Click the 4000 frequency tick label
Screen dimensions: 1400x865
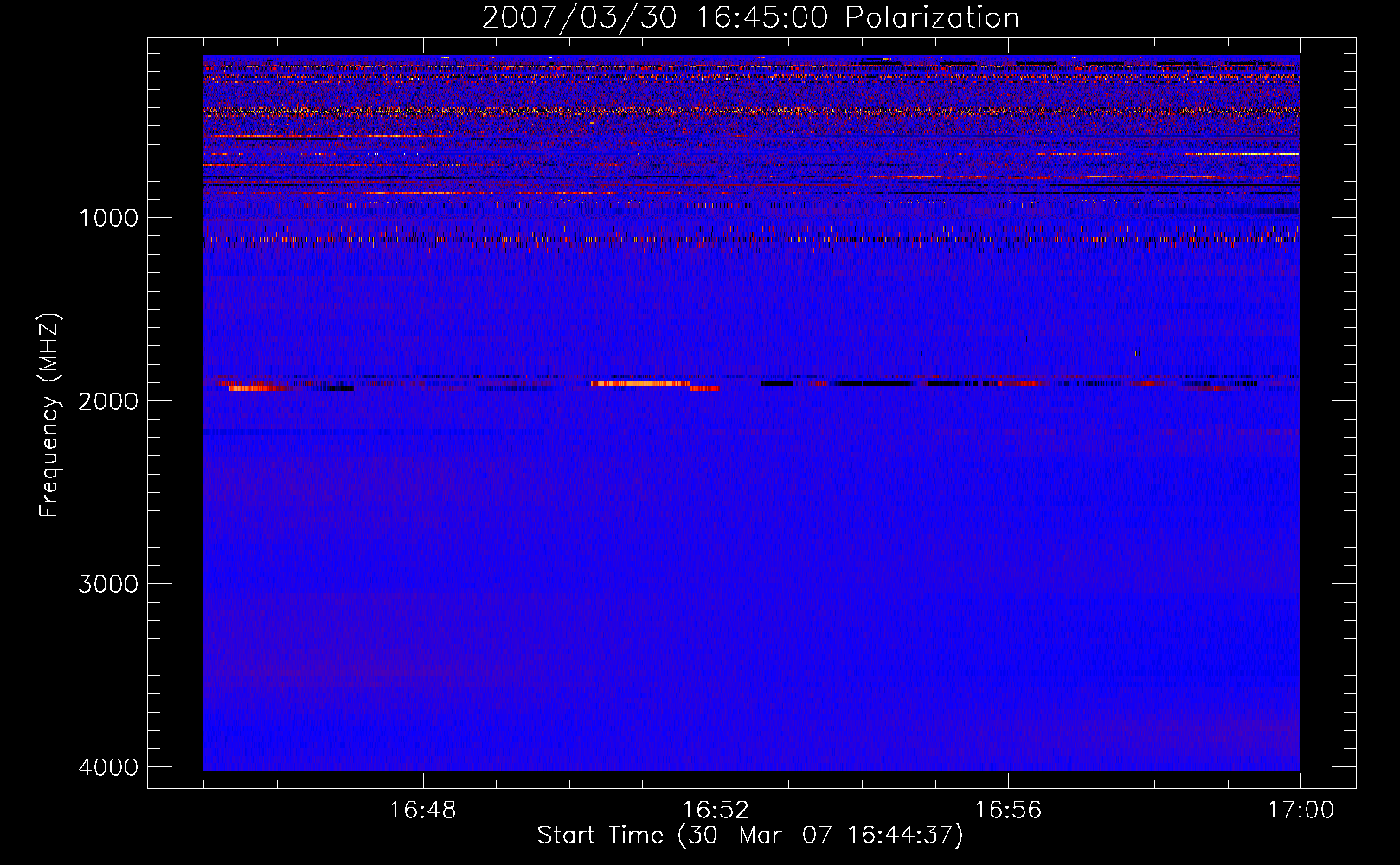108,767
